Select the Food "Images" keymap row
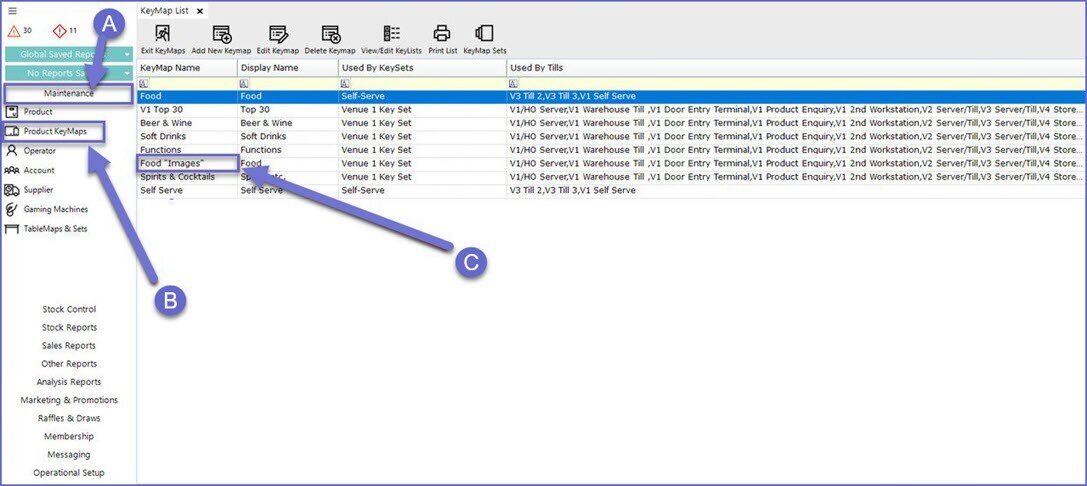This screenshot has height=486, width=1087. [x=187, y=163]
